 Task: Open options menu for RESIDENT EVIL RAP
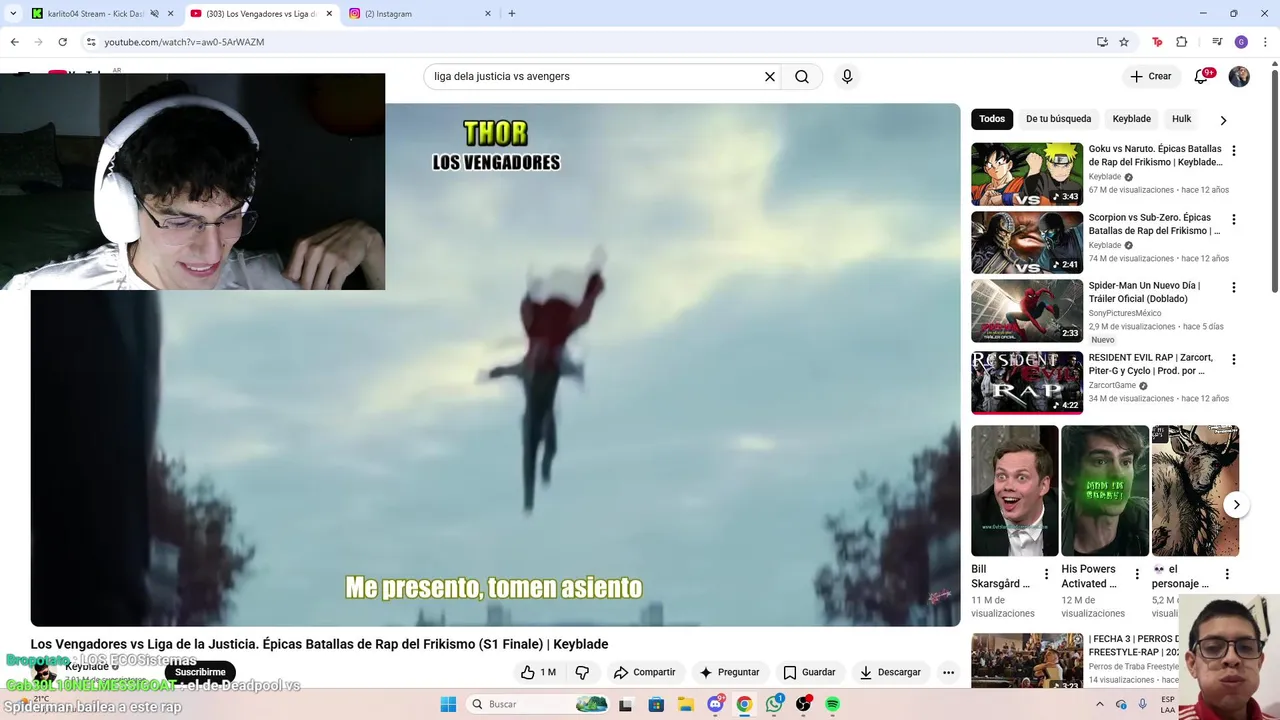coord(1234,359)
